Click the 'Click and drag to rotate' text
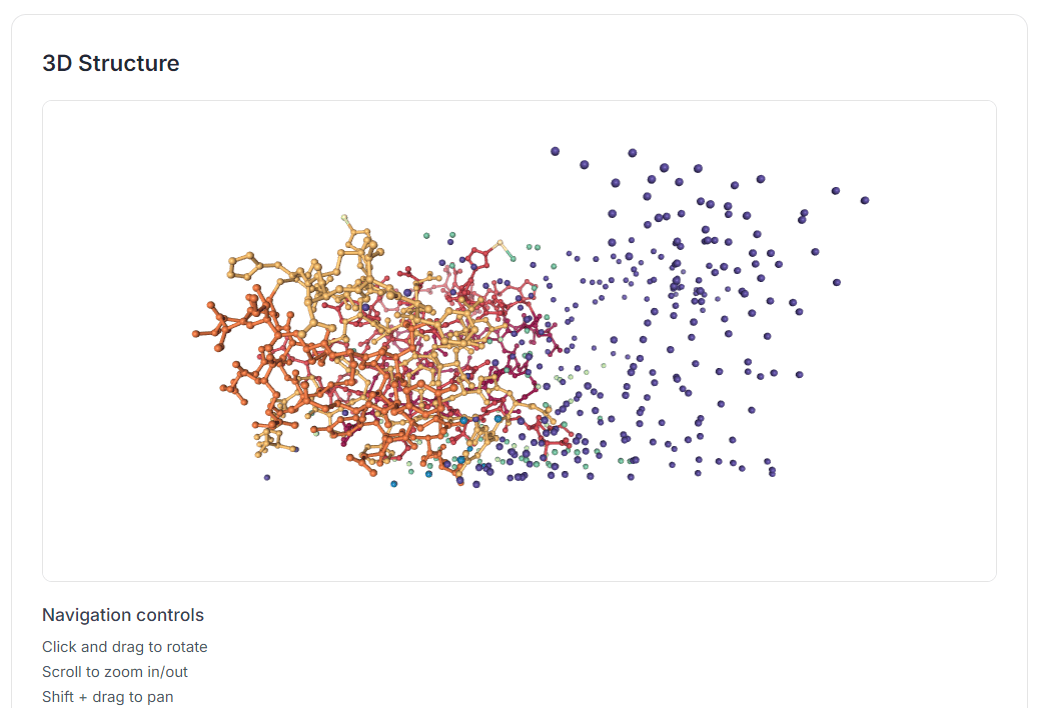Image resolution: width=1040 pixels, height=708 pixels. [125, 647]
